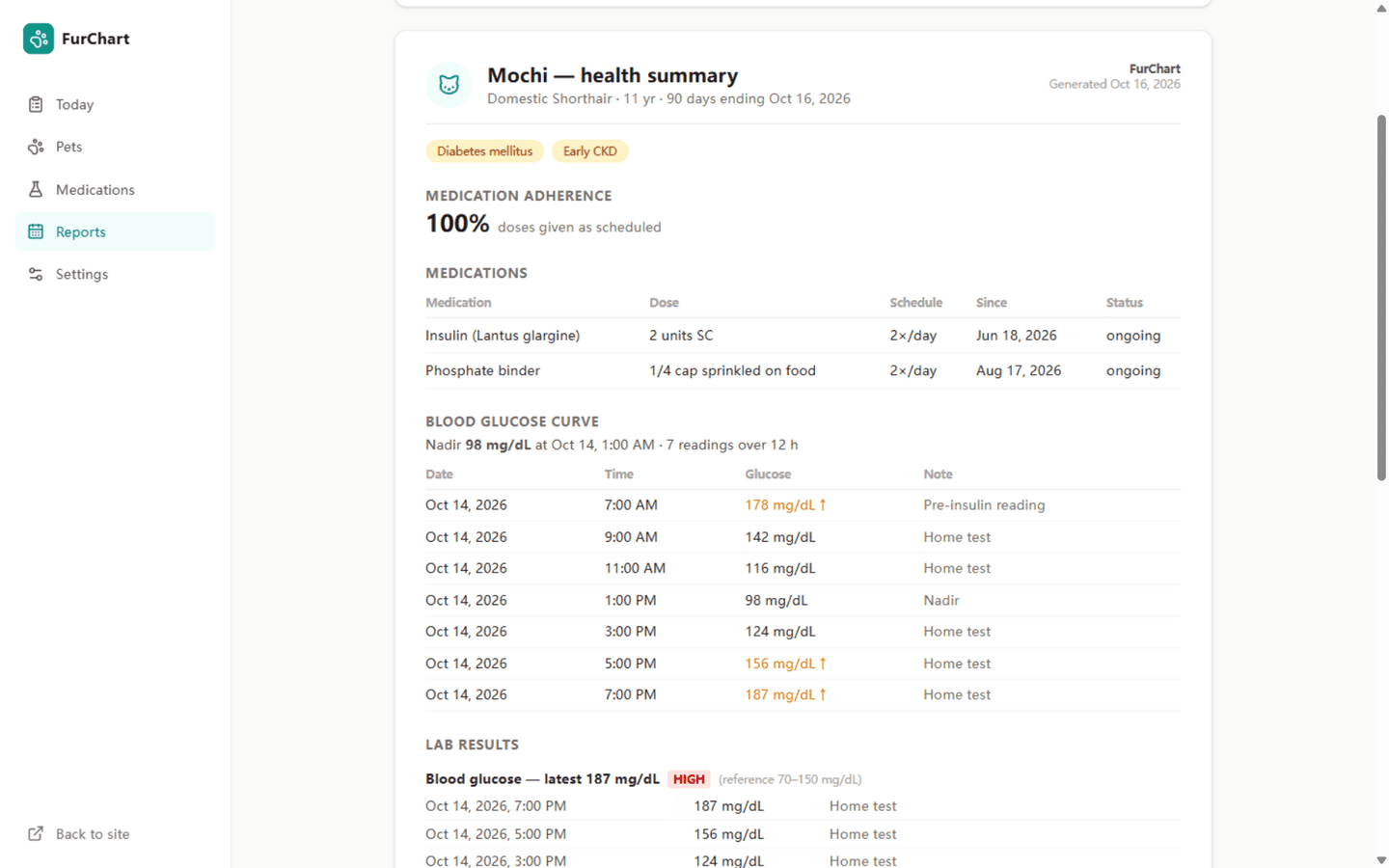This screenshot has height=868, width=1389.
Task: Open Settings from the sidebar
Action: pos(115,274)
